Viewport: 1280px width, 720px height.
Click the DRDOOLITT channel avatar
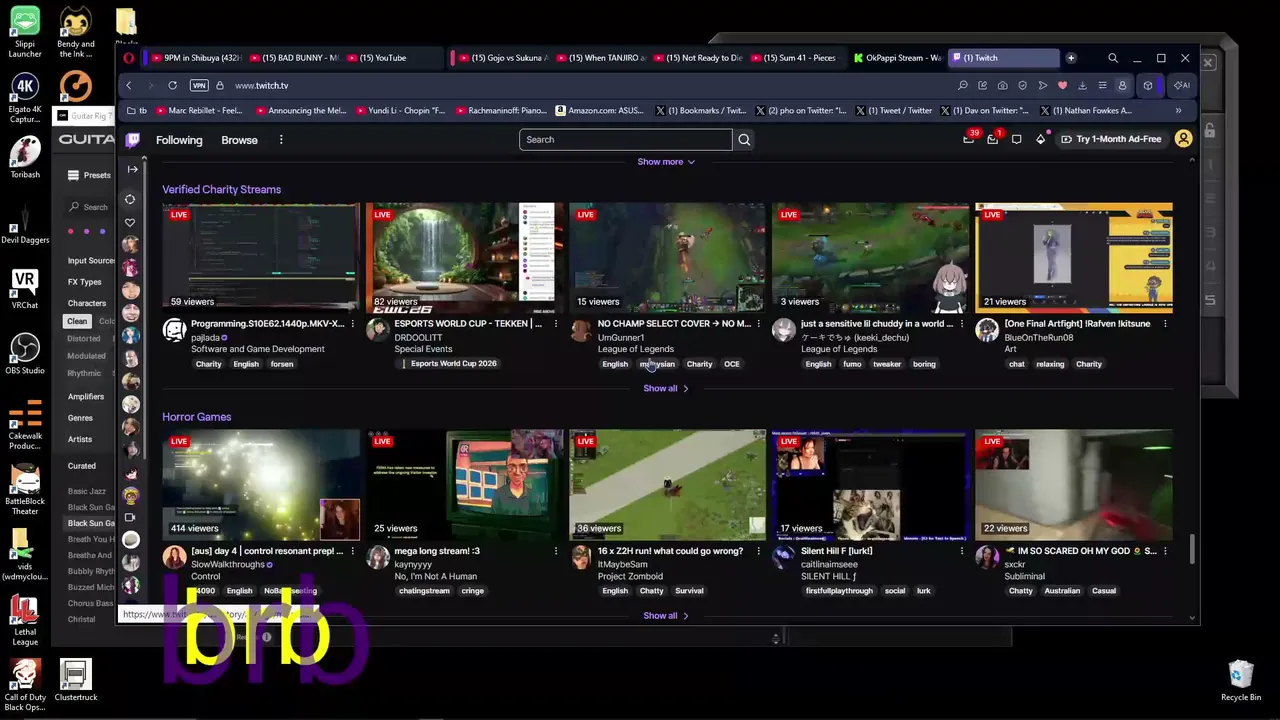click(378, 331)
